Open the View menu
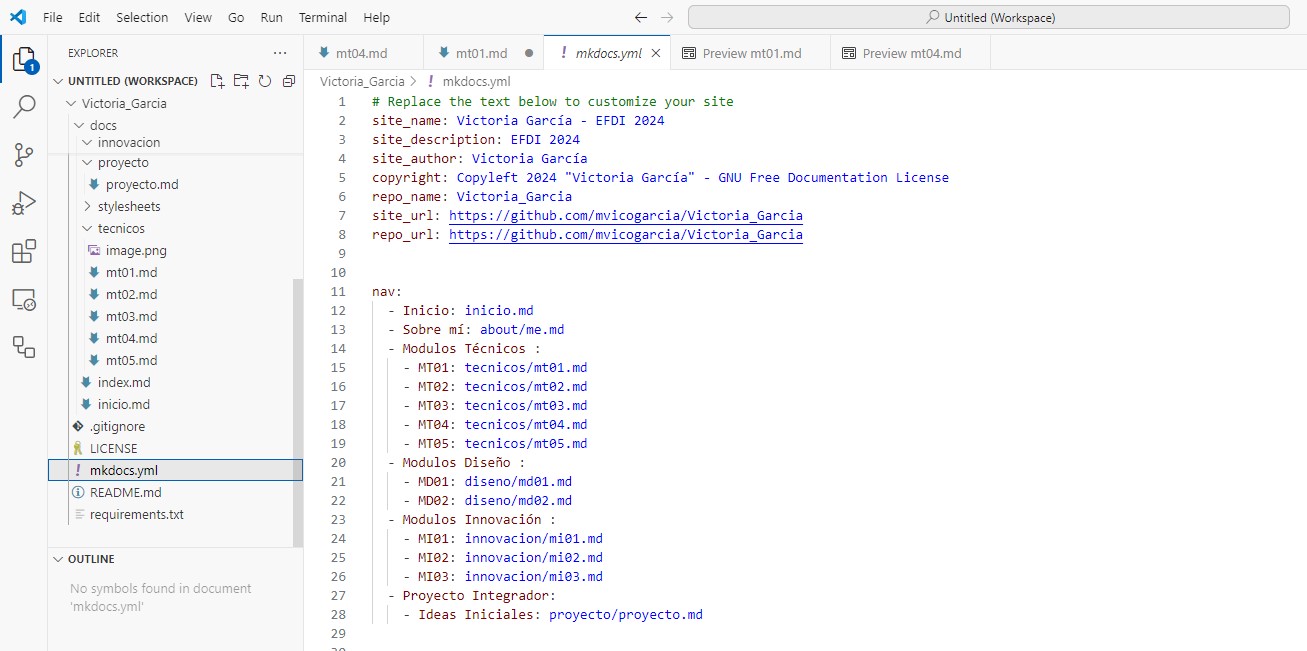Viewport: 1307px width, 651px height. pos(198,17)
